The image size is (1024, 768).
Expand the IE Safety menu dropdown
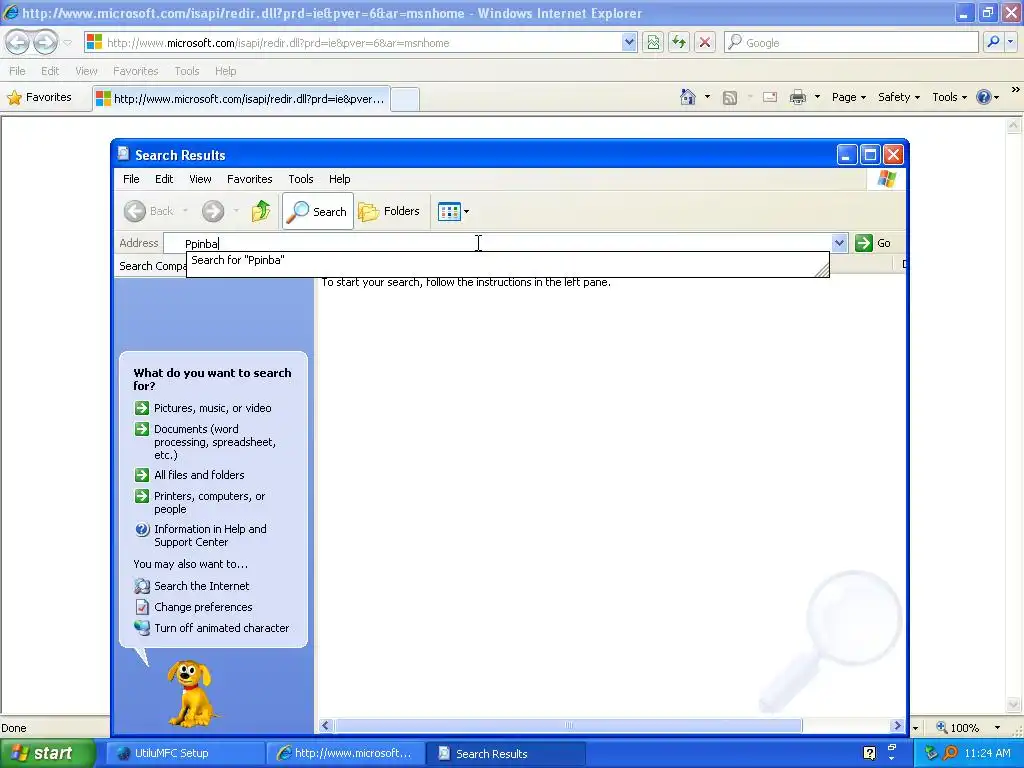pos(899,97)
